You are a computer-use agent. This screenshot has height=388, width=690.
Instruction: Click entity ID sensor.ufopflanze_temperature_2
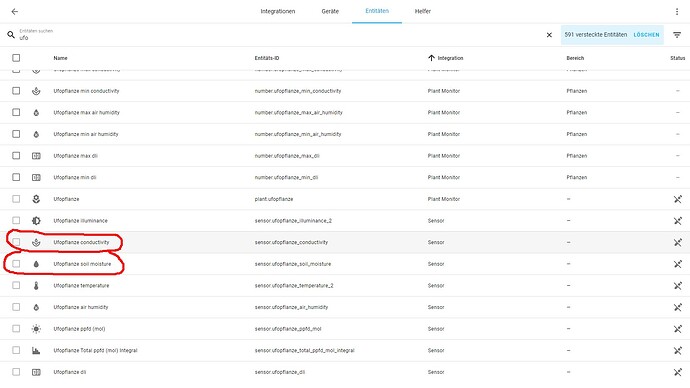294,286
